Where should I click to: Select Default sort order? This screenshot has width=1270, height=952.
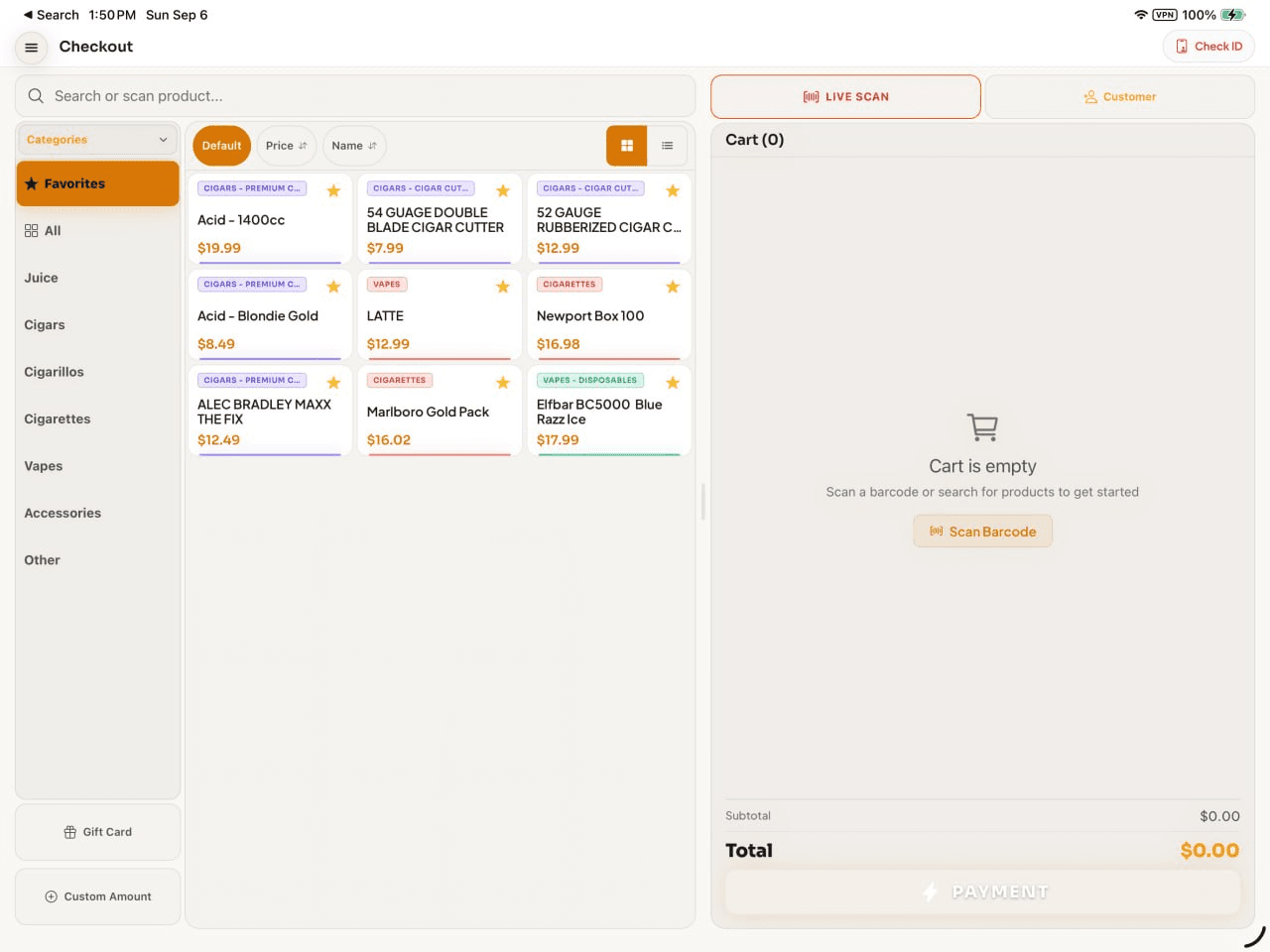221,146
